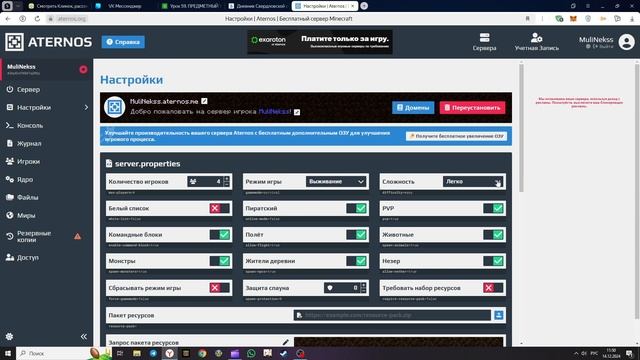This screenshot has width=640, height=360.
Task: Toggle Незер switch
Action: 493,261
